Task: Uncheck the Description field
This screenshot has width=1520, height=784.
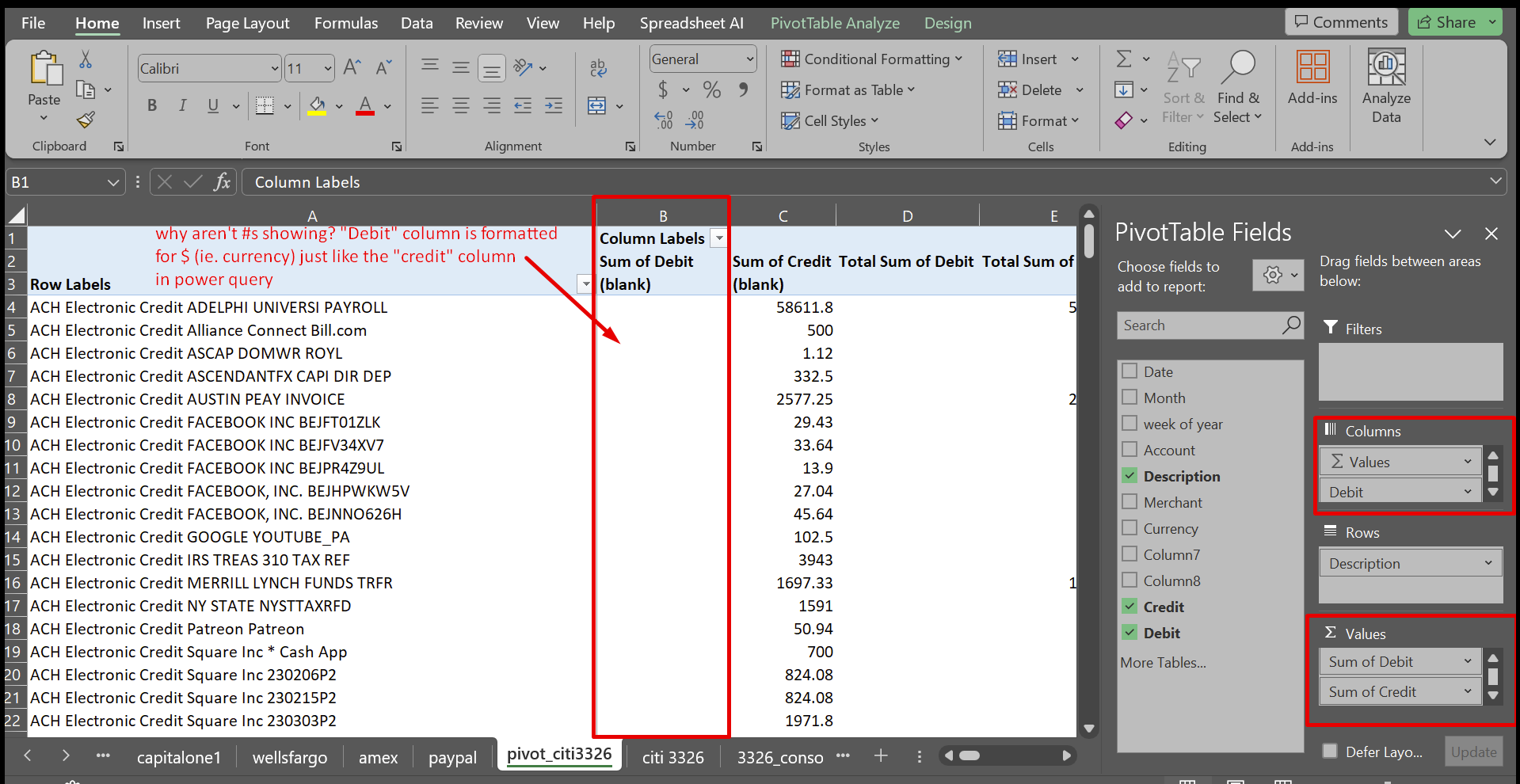Action: (1130, 475)
